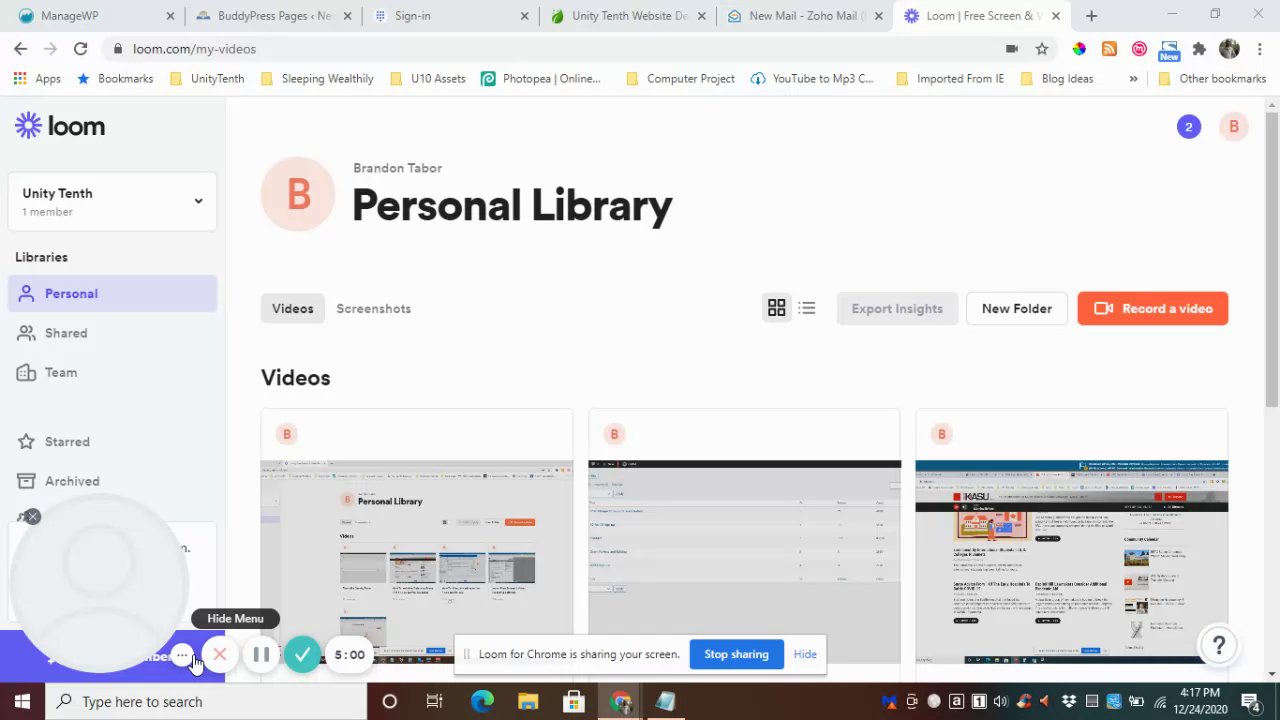Click Stop sharing button
The width and height of the screenshot is (1280, 720).
tap(736, 655)
